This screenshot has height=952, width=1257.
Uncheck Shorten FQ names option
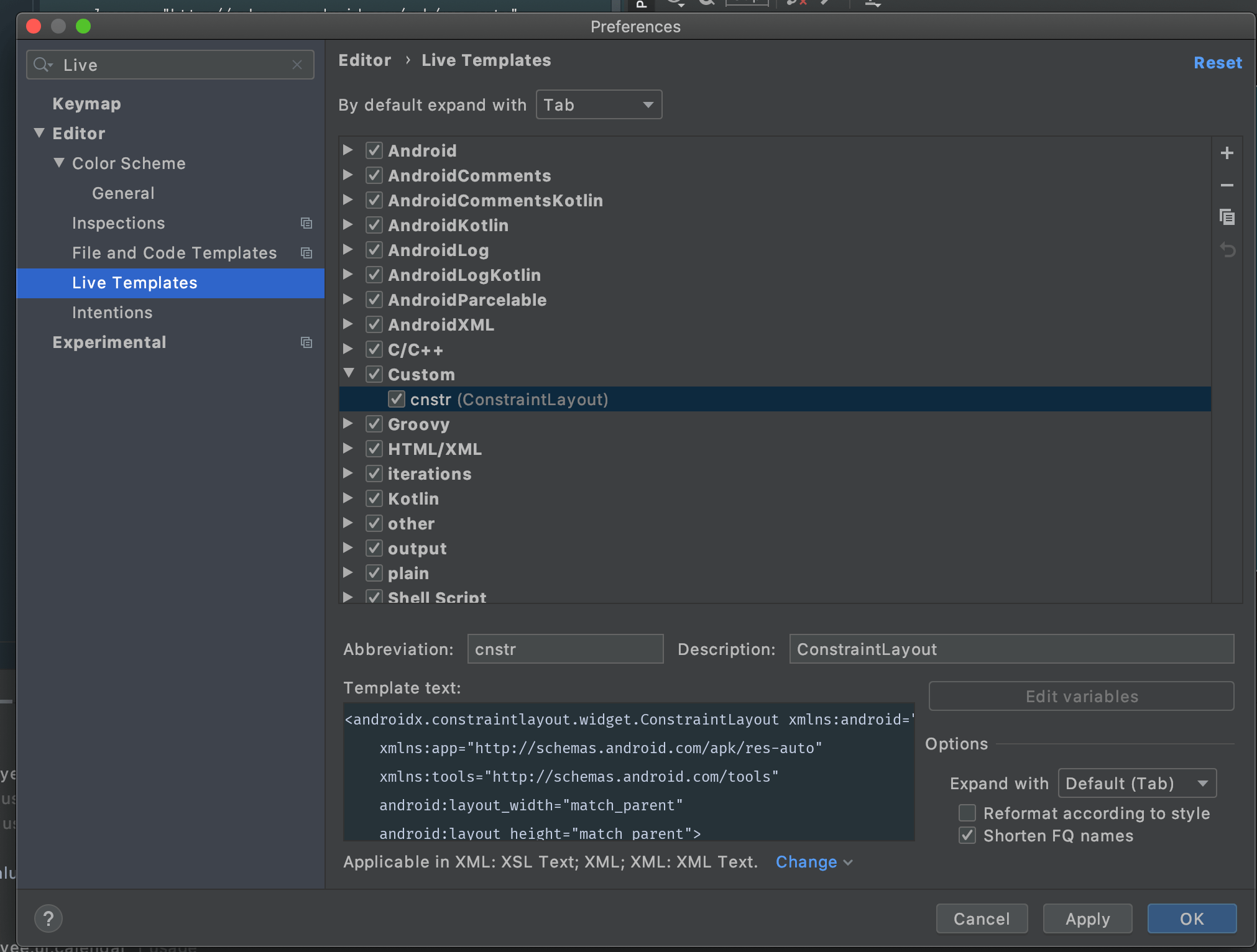tap(967, 835)
